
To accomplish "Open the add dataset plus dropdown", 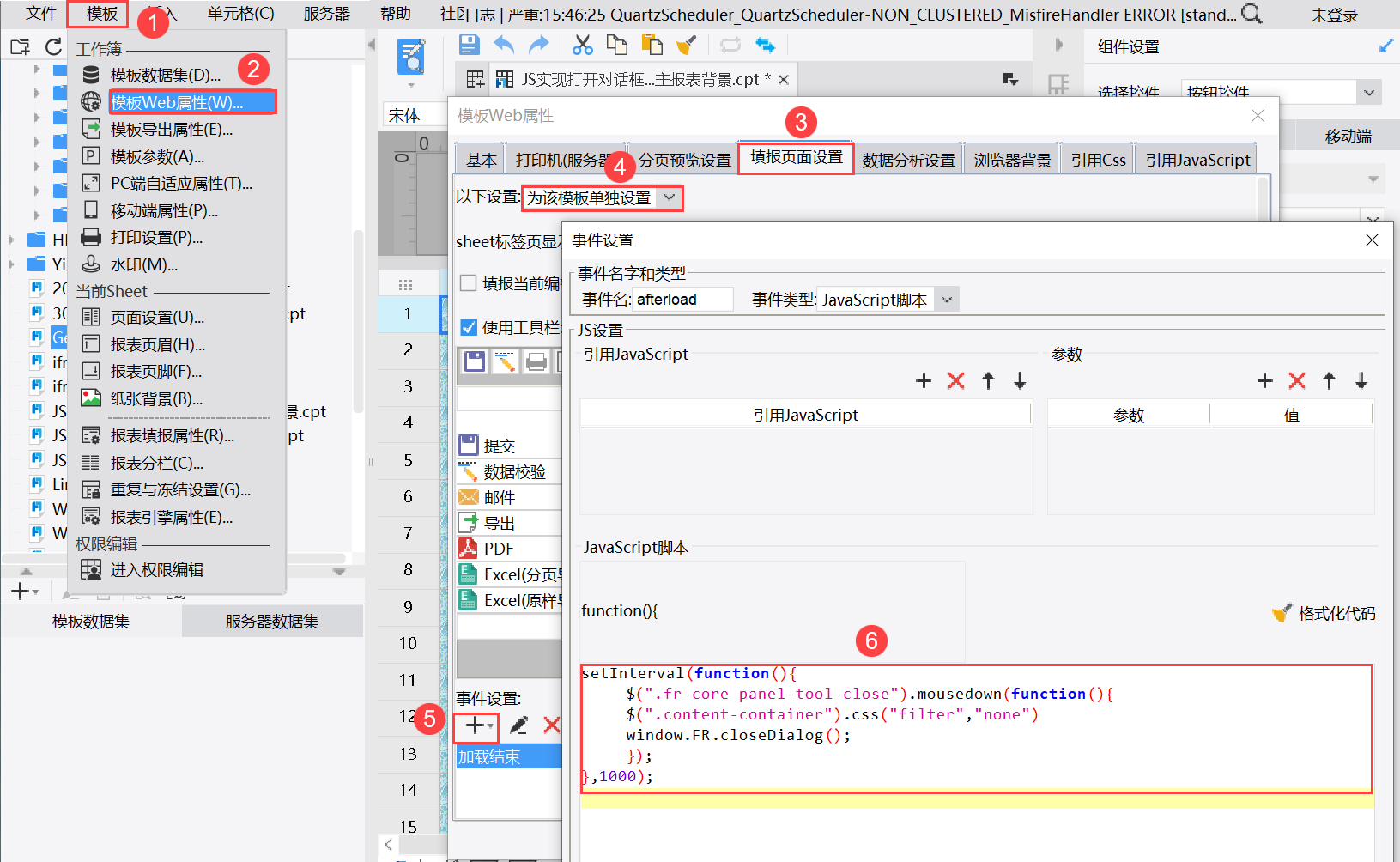I will (24, 591).
